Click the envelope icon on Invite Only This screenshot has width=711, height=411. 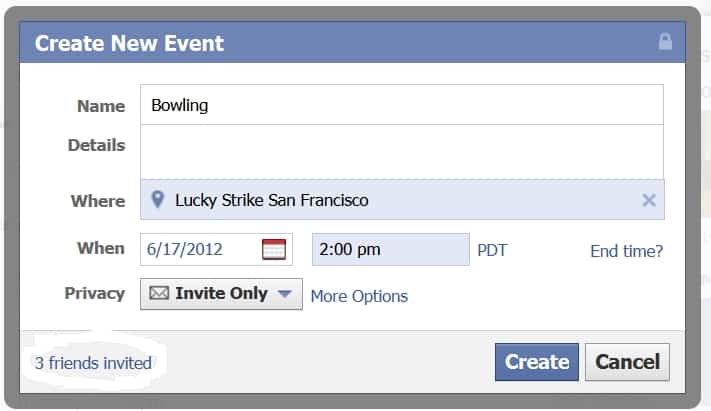tap(159, 293)
